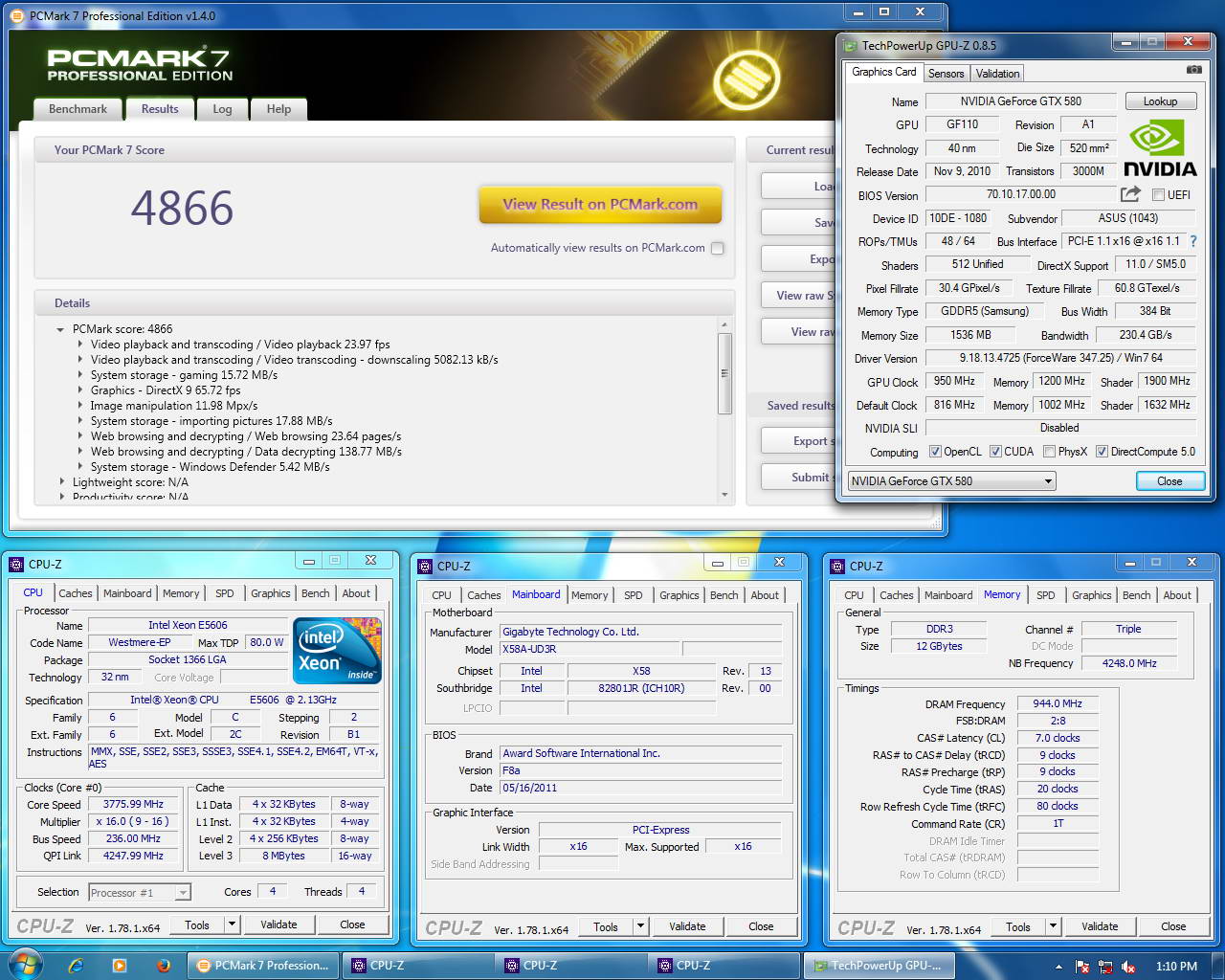Viewport: 1225px width, 980px height.
Task: Open the PCMark Help tab
Action: [278, 109]
